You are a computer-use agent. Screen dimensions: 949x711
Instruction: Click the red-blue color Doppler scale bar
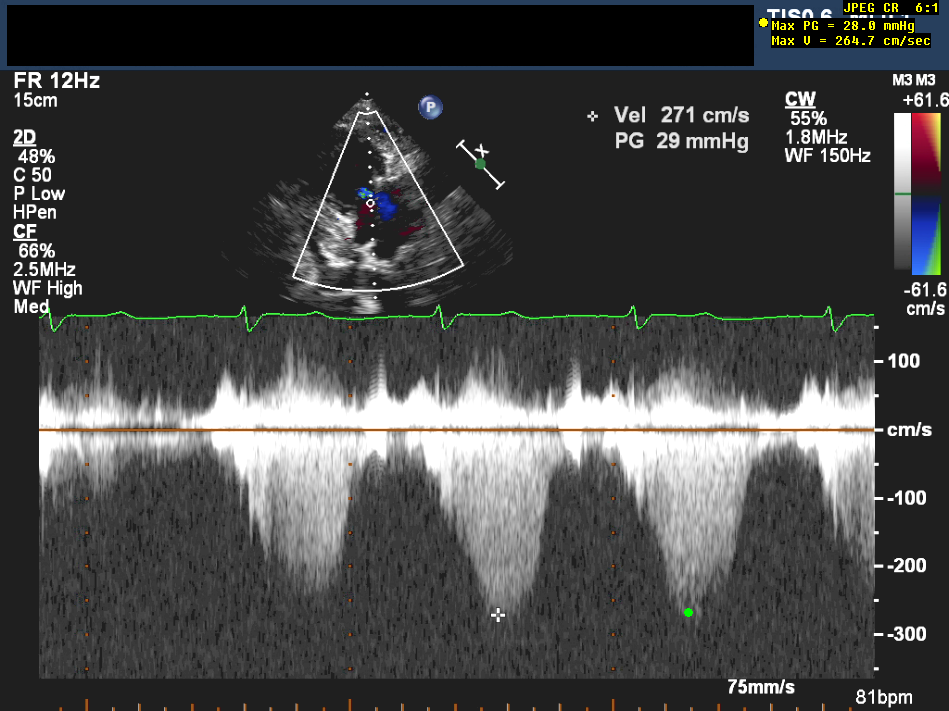tap(927, 192)
